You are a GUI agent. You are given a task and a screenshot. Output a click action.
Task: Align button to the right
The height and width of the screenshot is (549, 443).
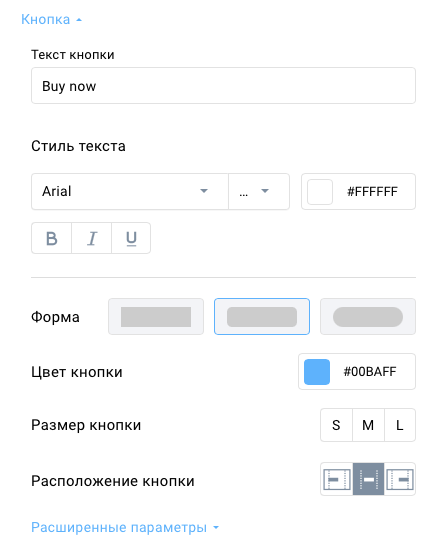(400, 479)
